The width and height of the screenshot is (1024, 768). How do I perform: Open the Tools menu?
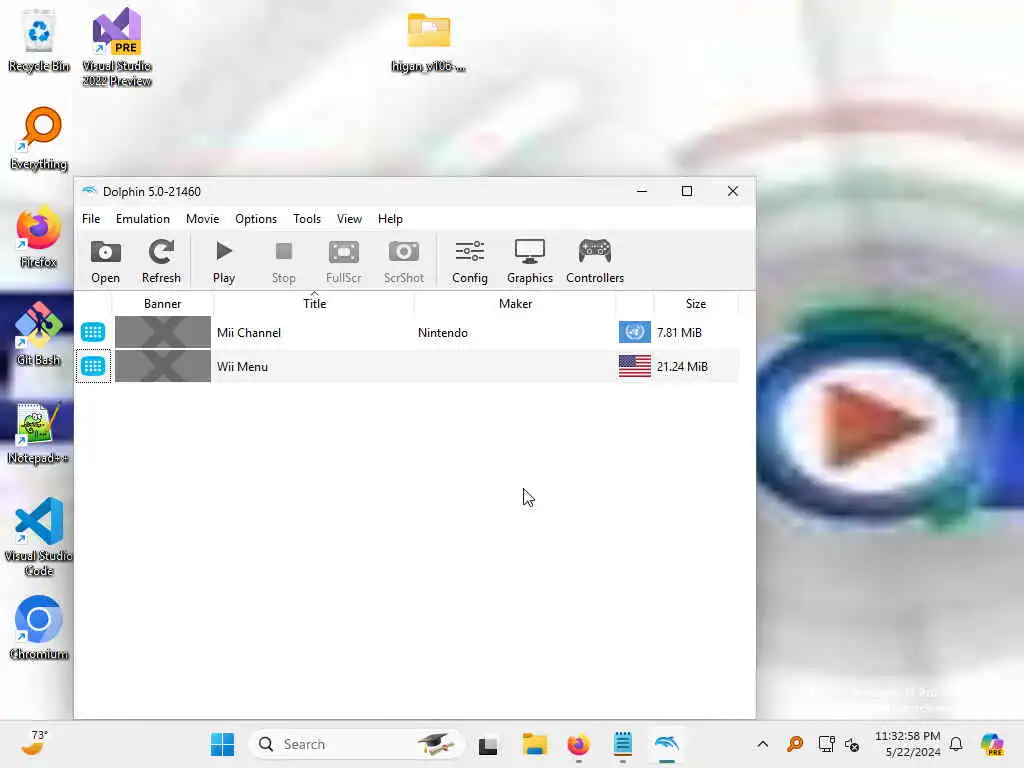click(307, 219)
